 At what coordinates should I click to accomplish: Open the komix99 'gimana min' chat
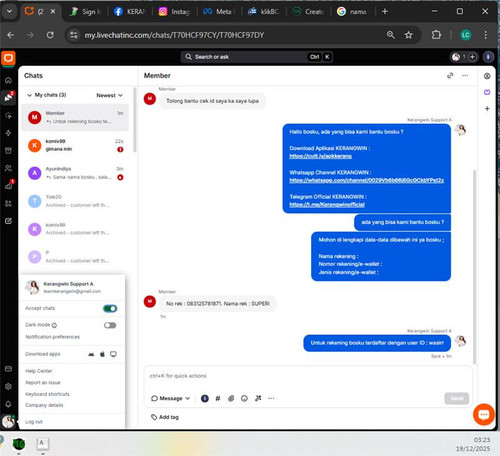(x=75, y=145)
